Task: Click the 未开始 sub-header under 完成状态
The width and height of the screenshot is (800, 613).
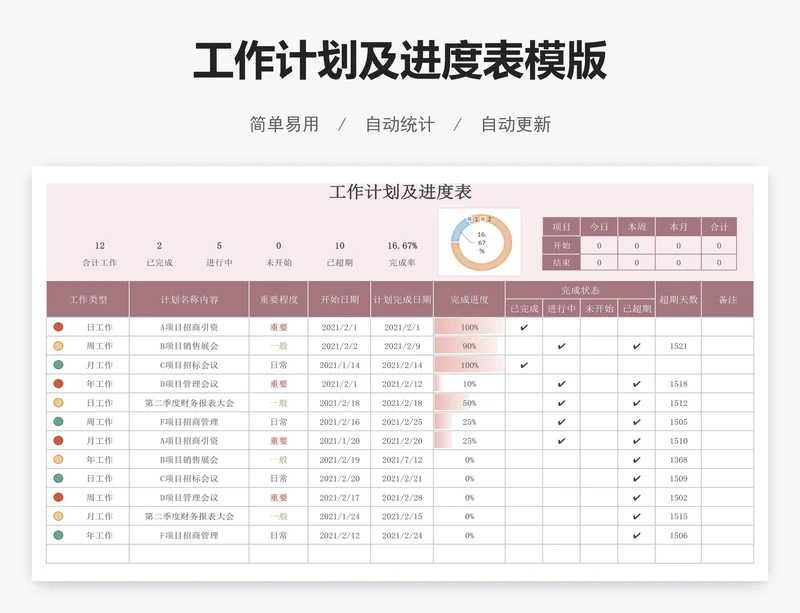Action: click(599, 308)
